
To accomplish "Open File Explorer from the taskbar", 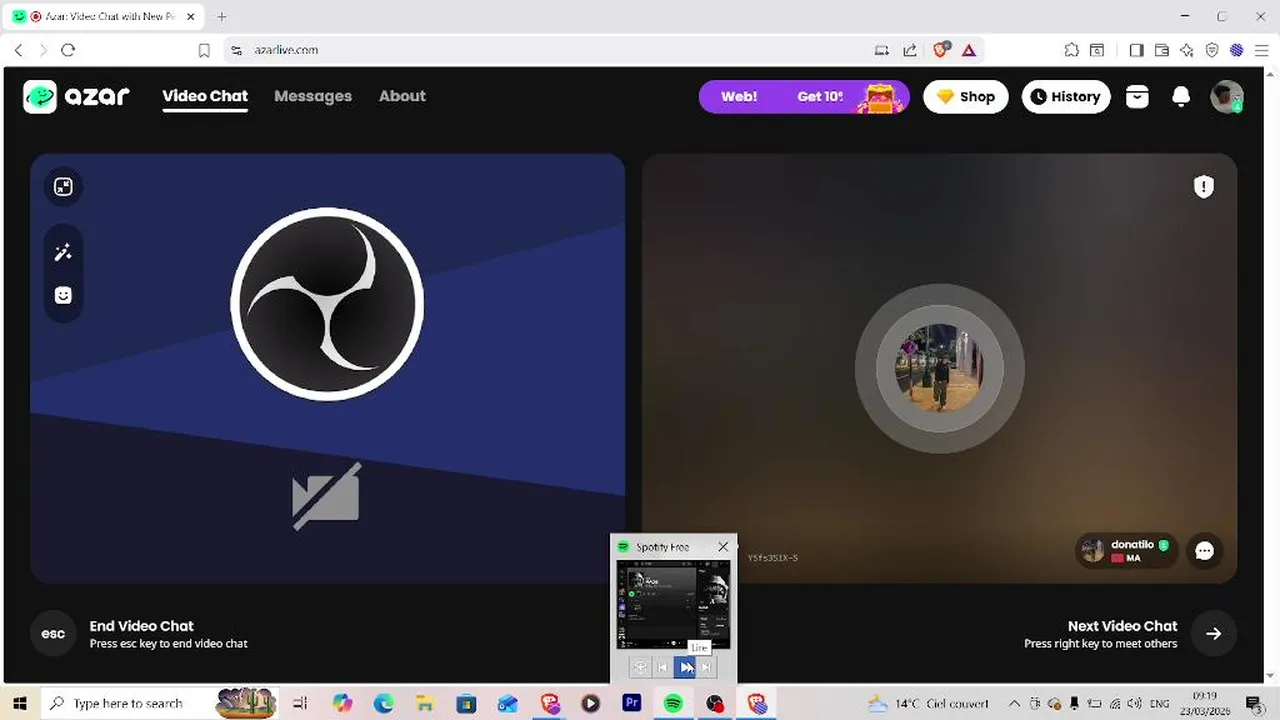I will point(425,704).
